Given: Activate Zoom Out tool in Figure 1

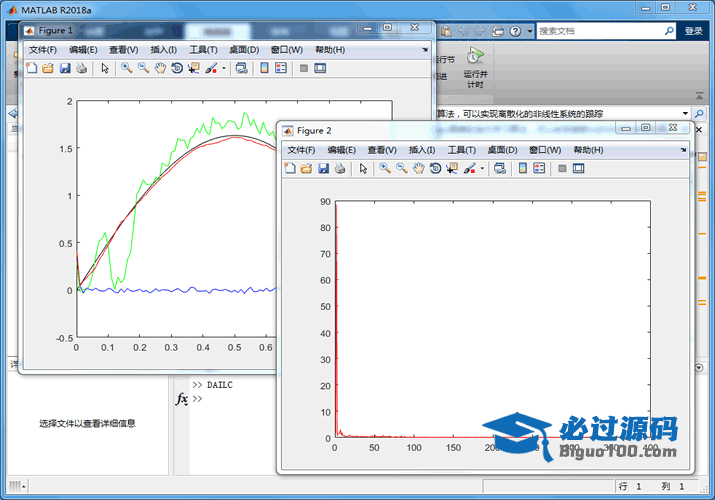Looking at the screenshot, I should [143, 68].
